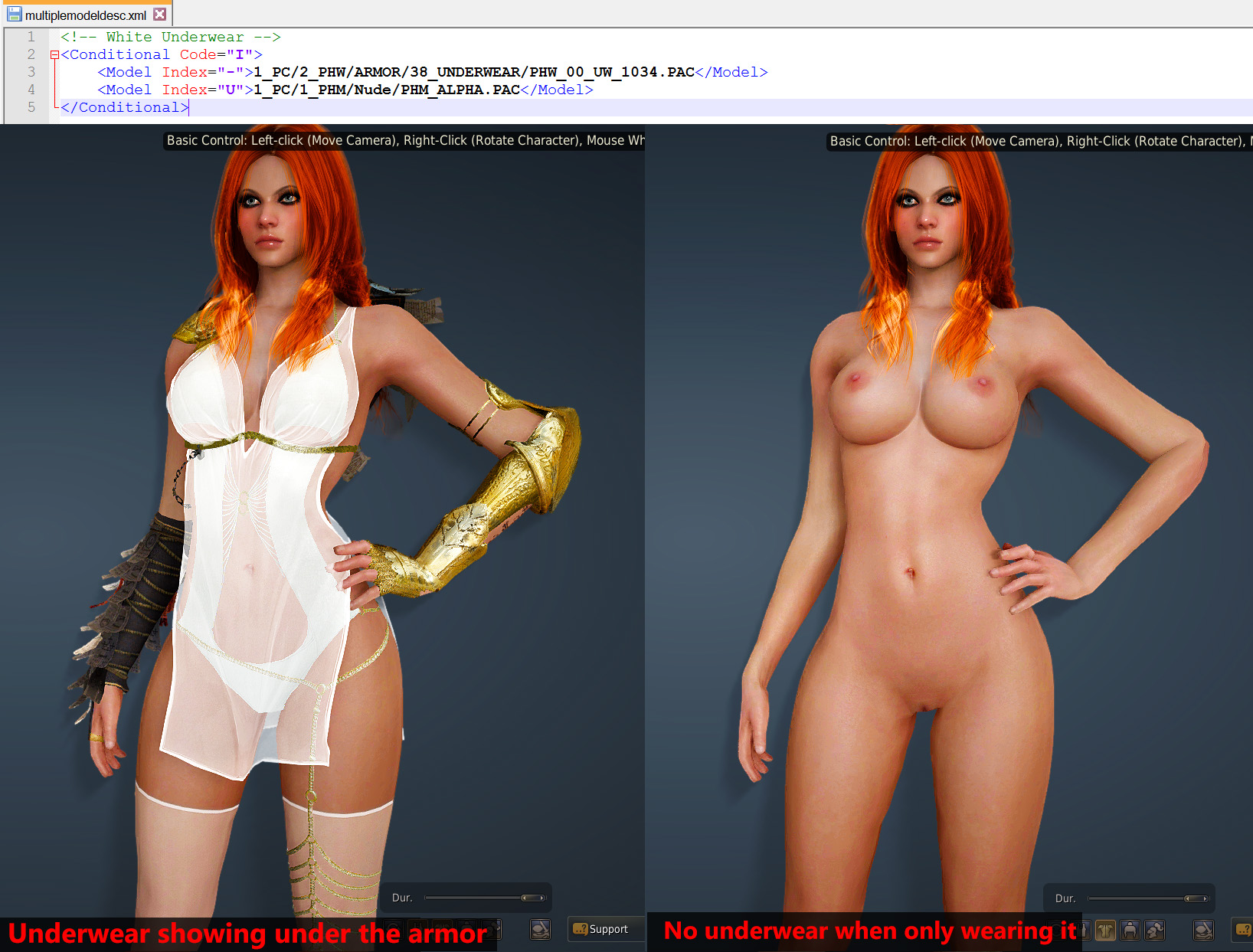This screenshot has height=952, width=1253.
Task: Toggle the highlighted armor icon in right viewer
Action: pos(1105,931)
